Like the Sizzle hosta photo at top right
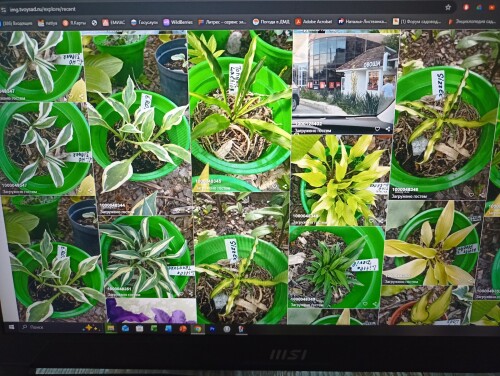 pos(471,195)
